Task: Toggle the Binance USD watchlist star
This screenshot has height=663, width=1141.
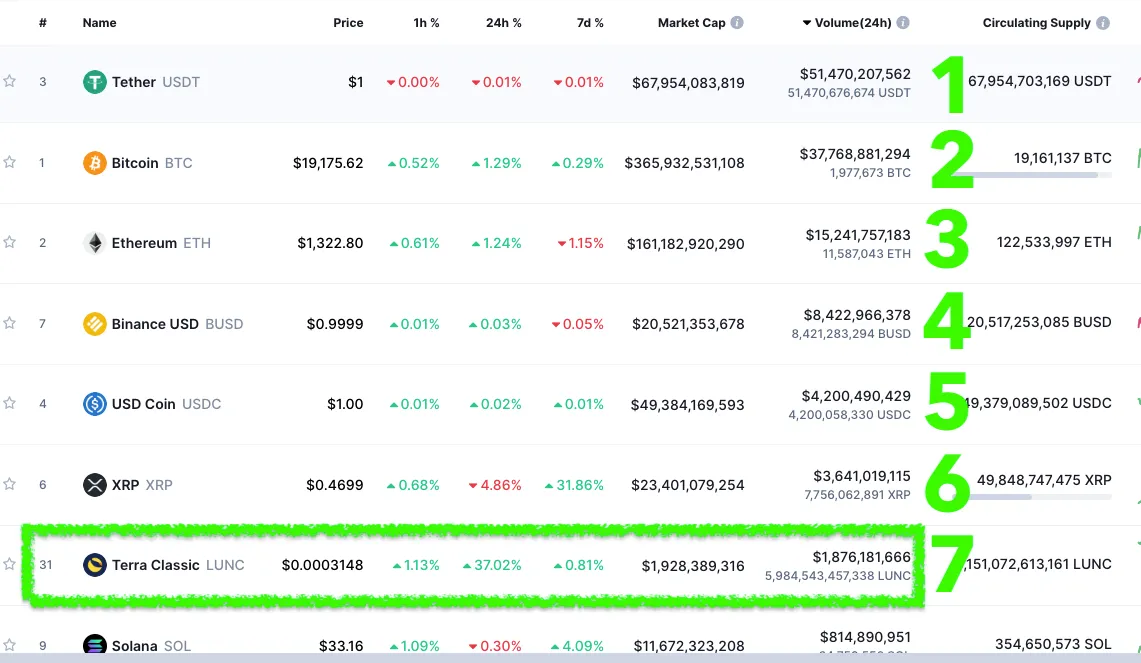Action: click(x=9, y=322)
